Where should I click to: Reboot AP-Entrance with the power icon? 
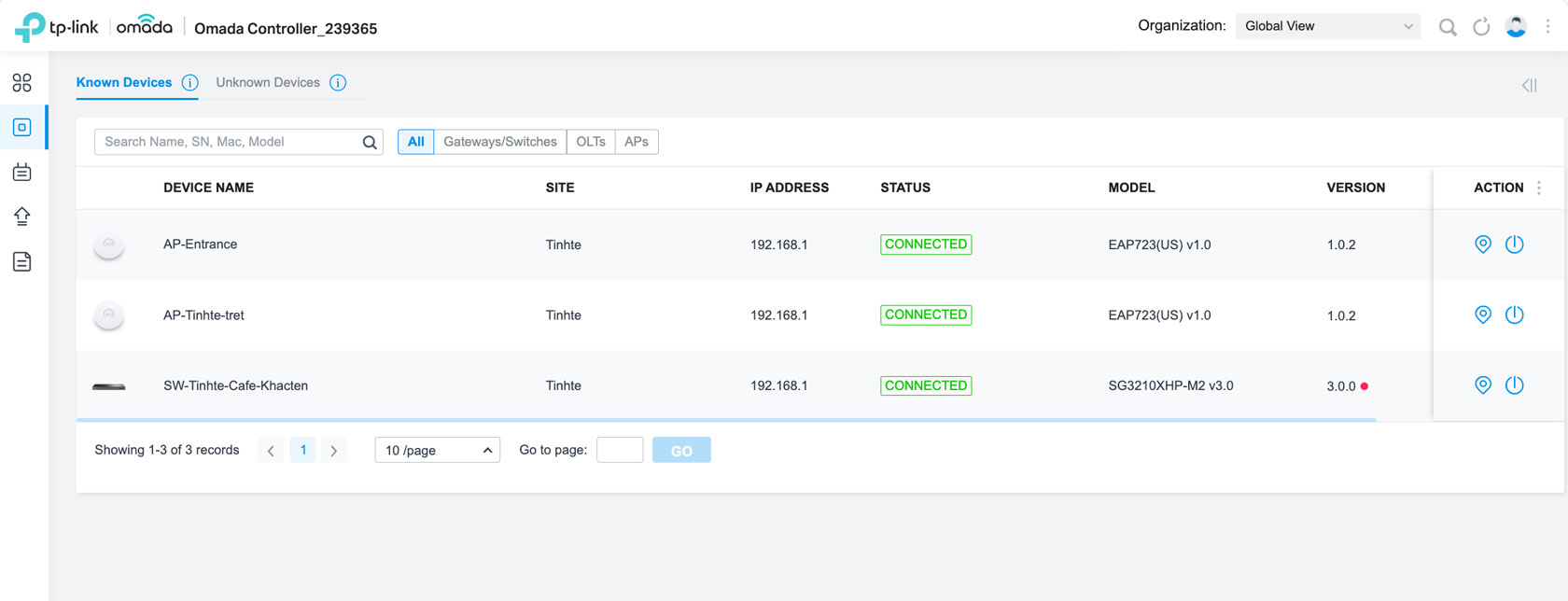click(x=1515, y=245)
